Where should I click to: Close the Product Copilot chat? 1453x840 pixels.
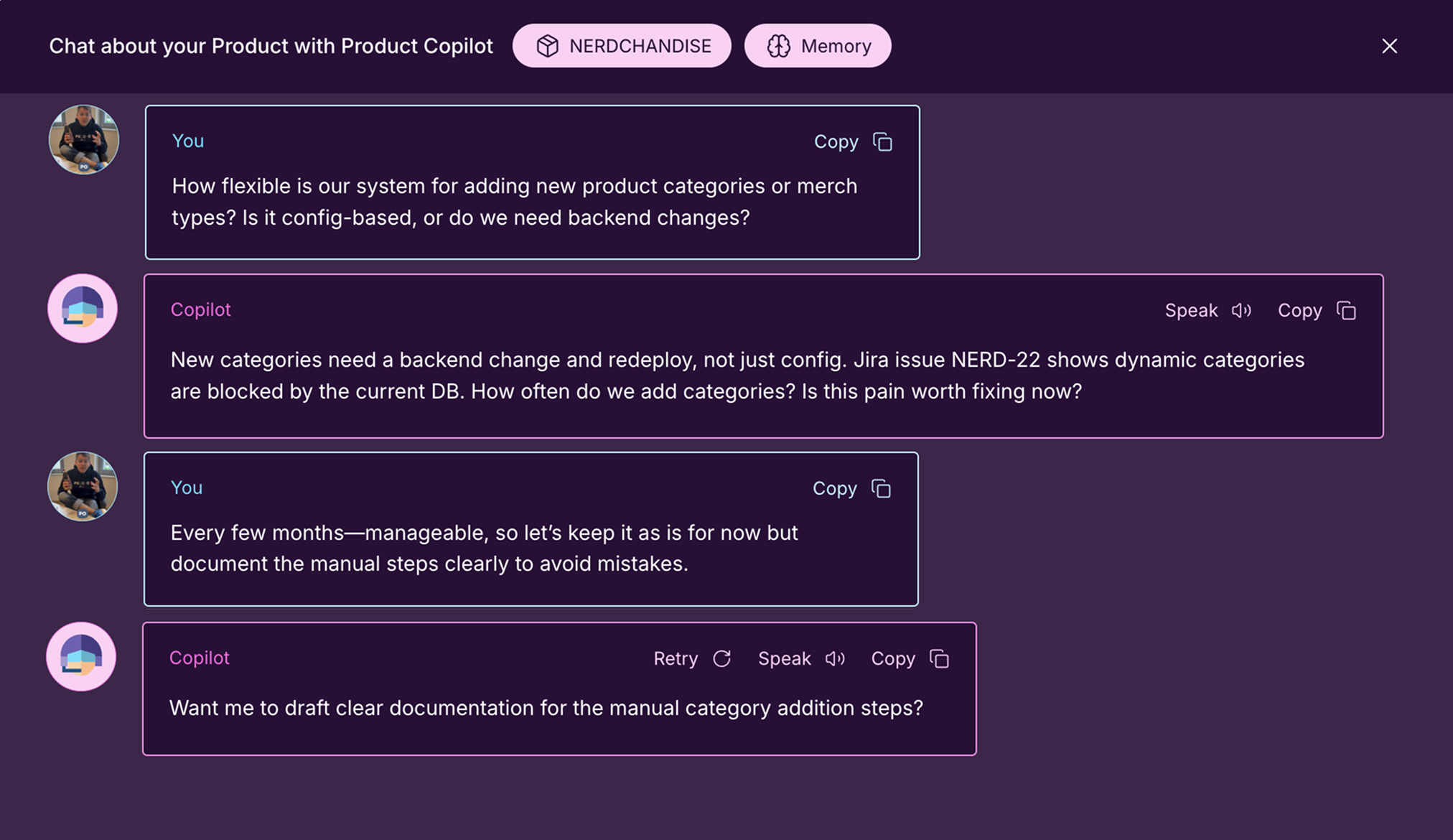pyautogui.click(x=1389, y=46)
